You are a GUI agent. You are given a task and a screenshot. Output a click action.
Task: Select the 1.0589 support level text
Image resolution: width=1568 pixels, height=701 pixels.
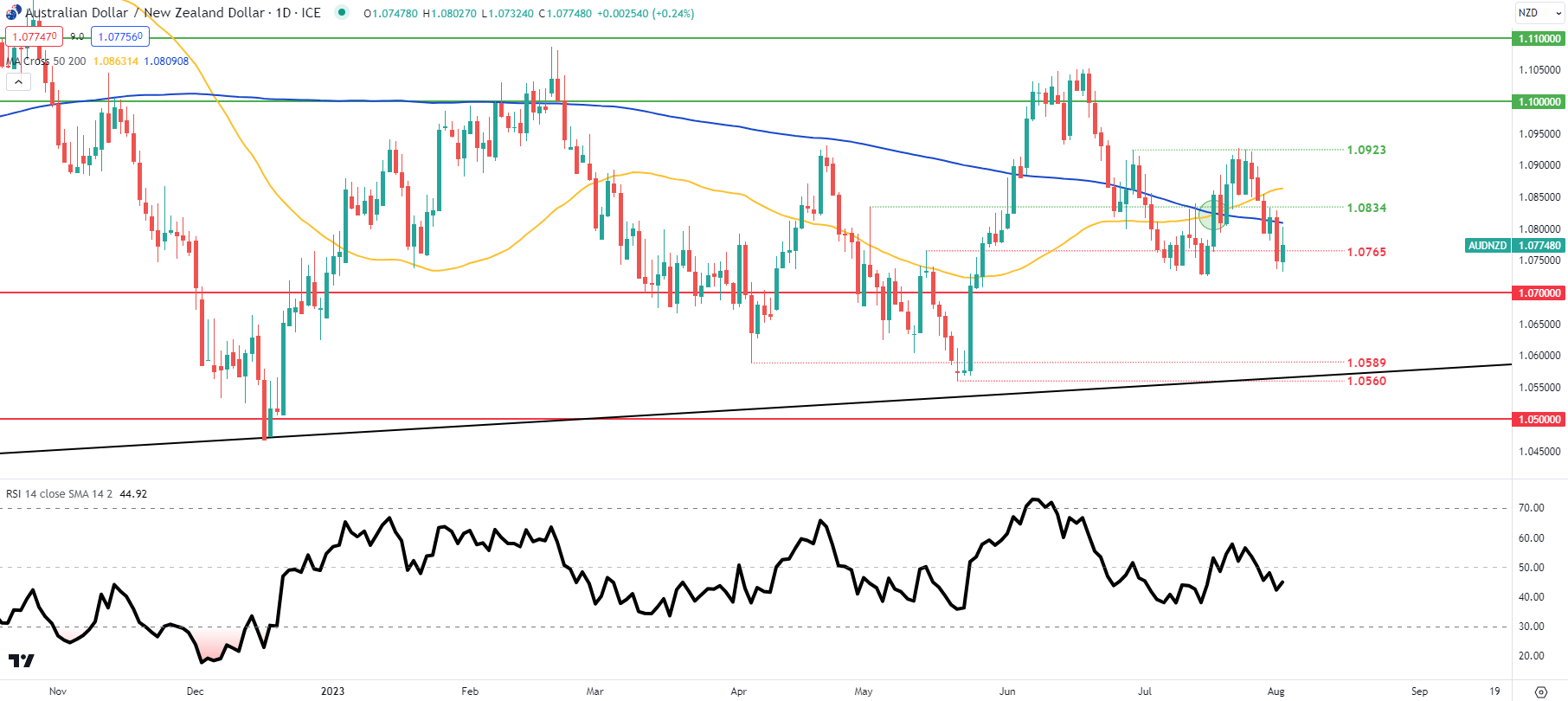(x=1366, y=363)
